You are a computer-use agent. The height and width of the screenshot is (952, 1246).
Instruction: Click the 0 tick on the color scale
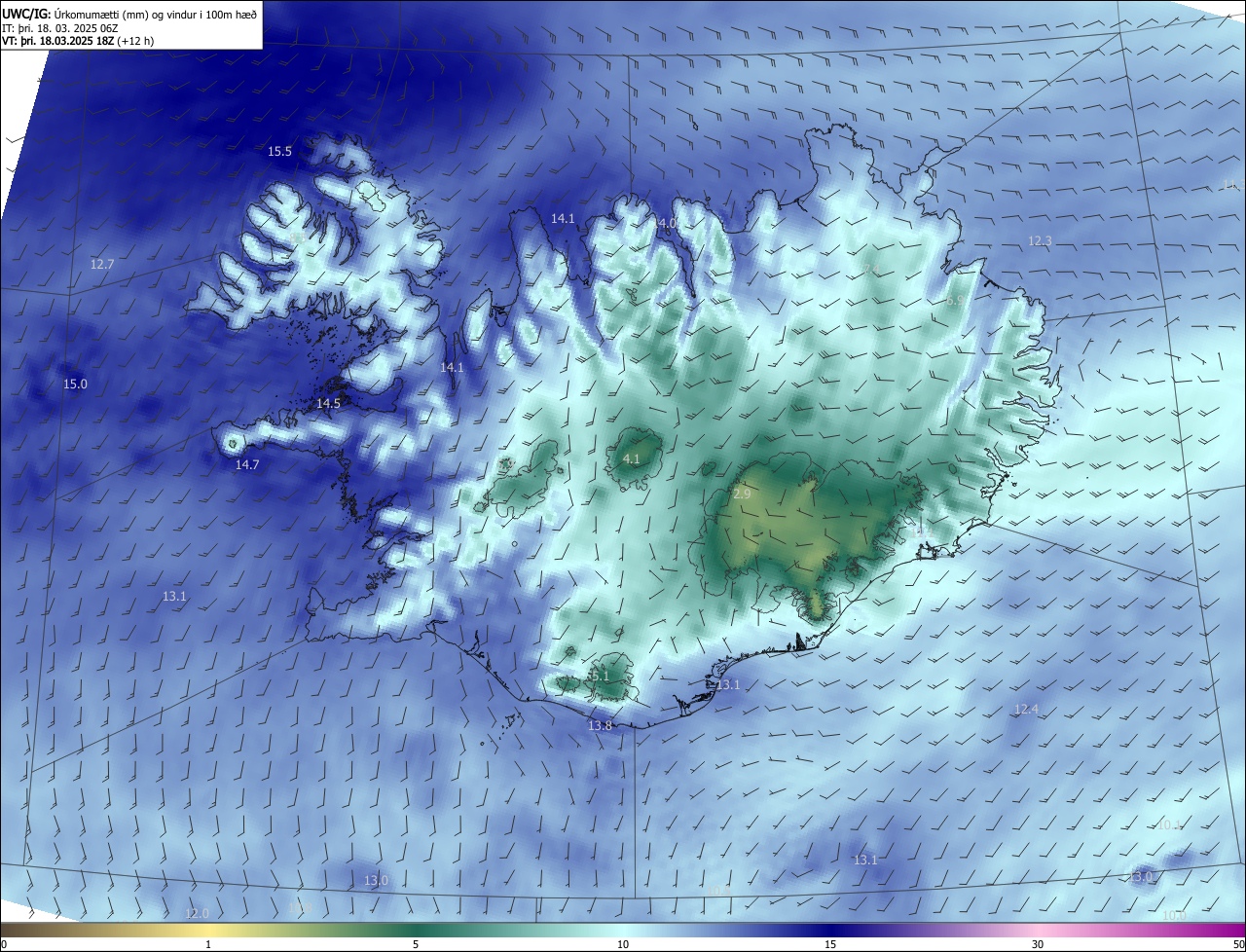coord(4,944)
